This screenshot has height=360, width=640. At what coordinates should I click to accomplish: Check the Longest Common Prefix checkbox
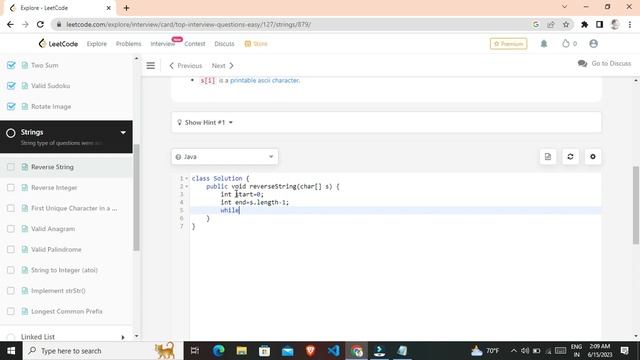tap(11, 311)
